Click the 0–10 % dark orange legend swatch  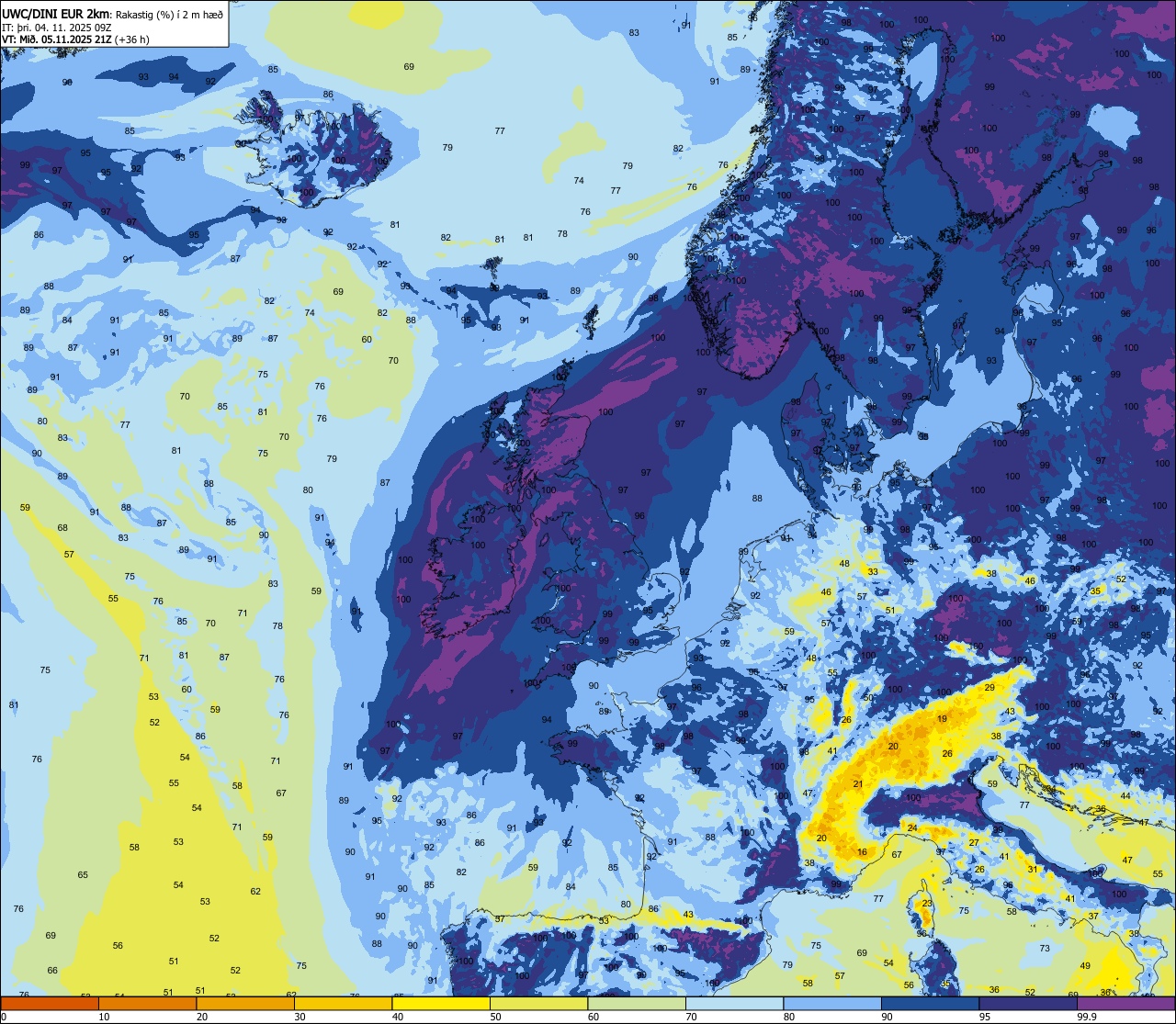click(x=50, y=1003)
